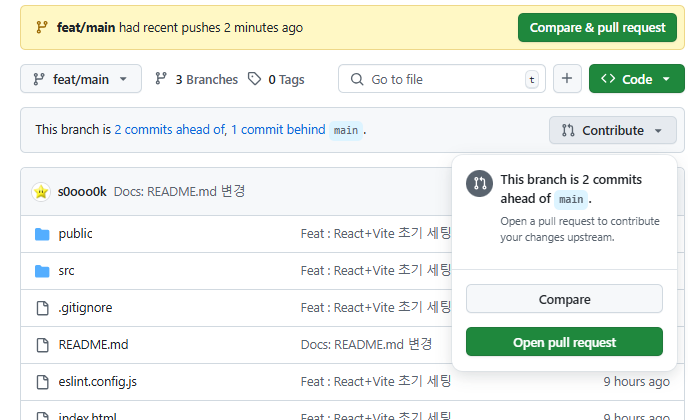Open the public folder
Screen dimensions: 688x420
(75, 234)
